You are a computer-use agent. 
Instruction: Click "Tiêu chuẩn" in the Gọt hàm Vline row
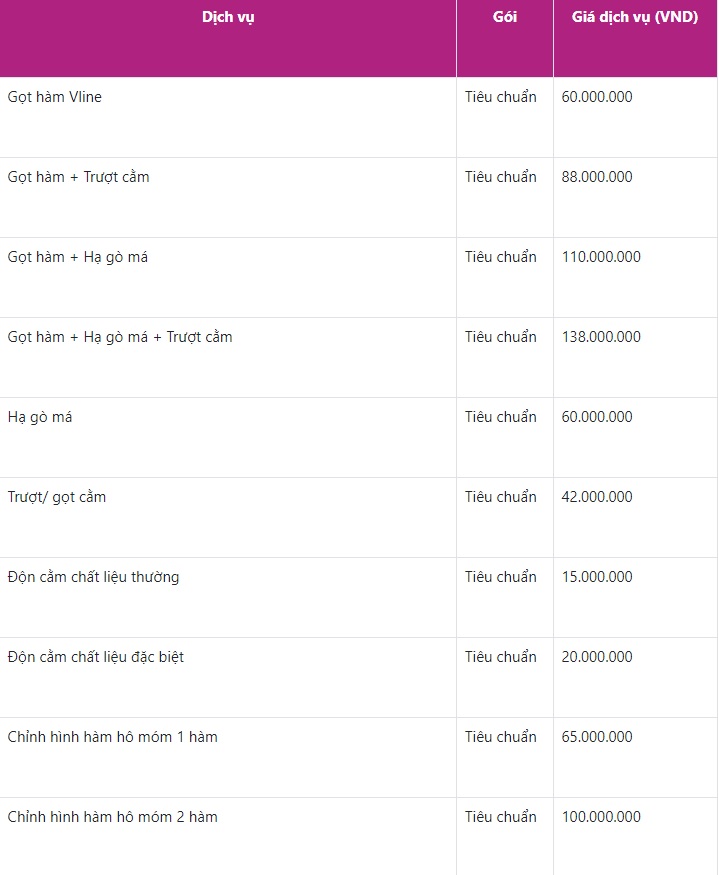tap(501, 97)
